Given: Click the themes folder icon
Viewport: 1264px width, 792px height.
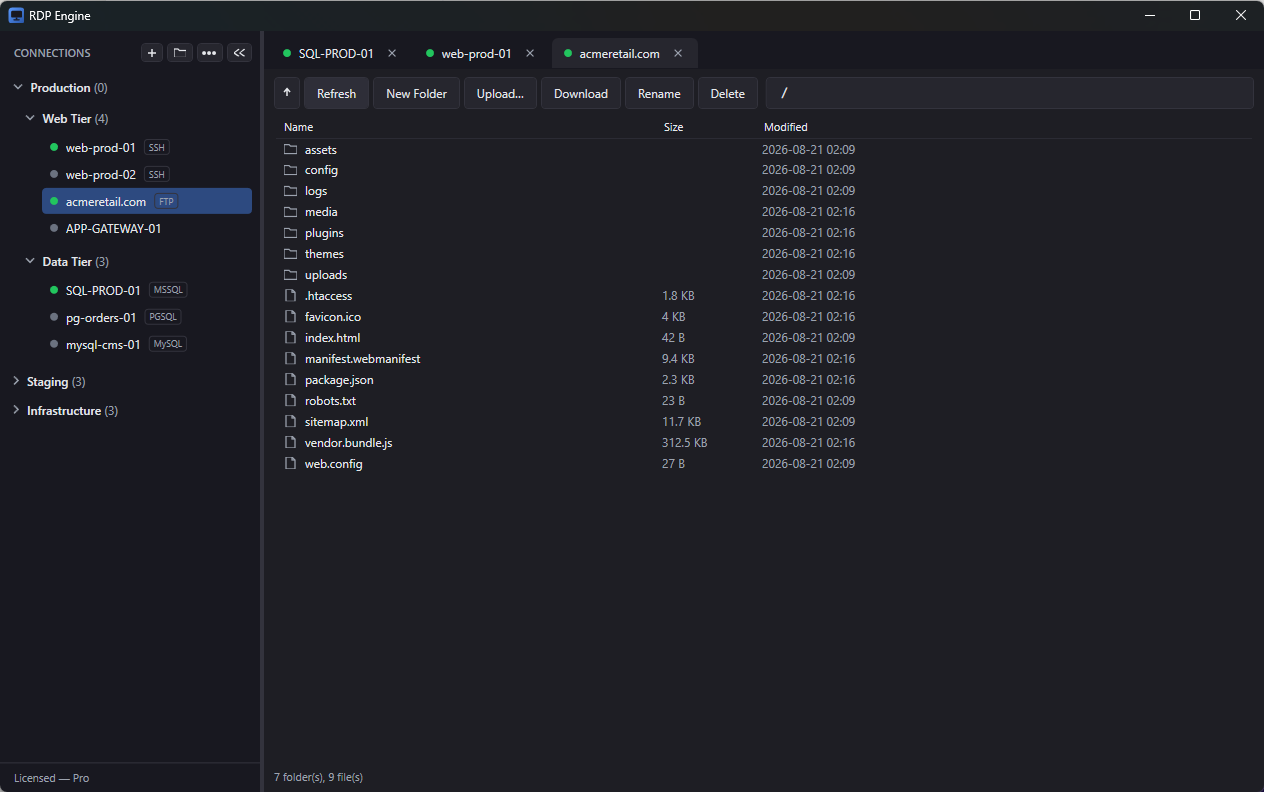Looking at the screenshot, I should click(291, 254).
